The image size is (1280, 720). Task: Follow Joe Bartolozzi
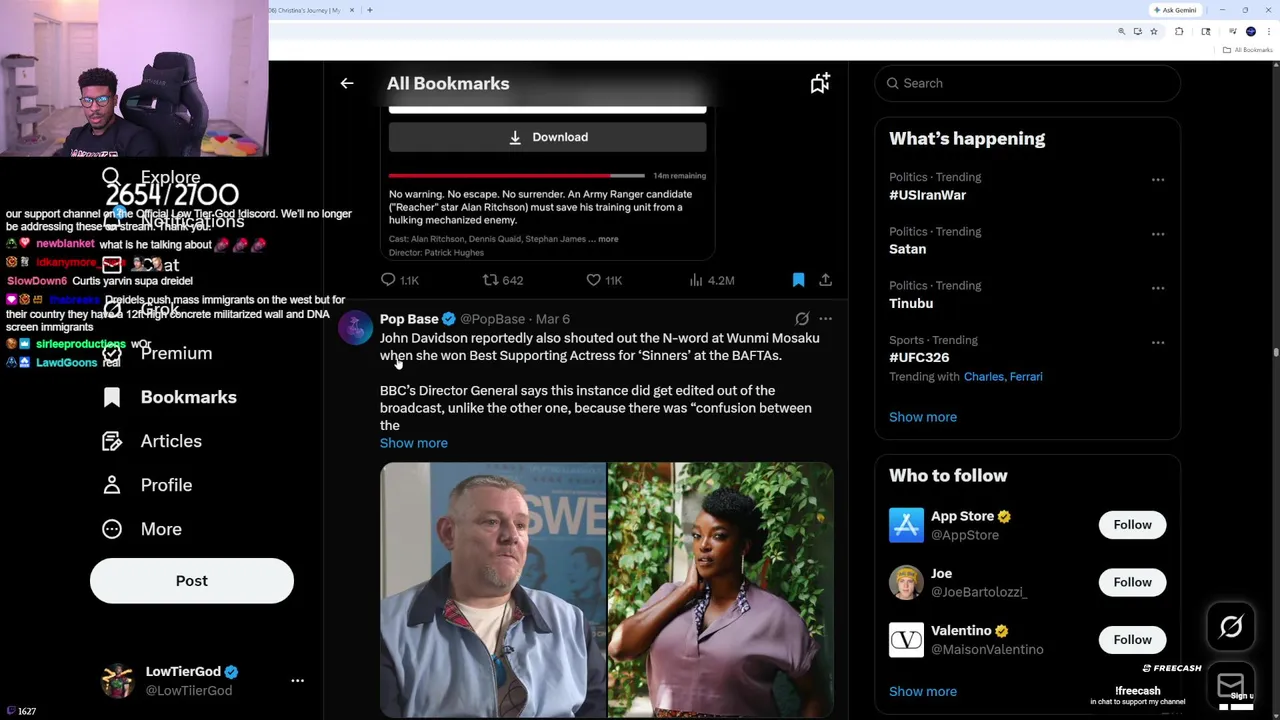[1132, 582]
